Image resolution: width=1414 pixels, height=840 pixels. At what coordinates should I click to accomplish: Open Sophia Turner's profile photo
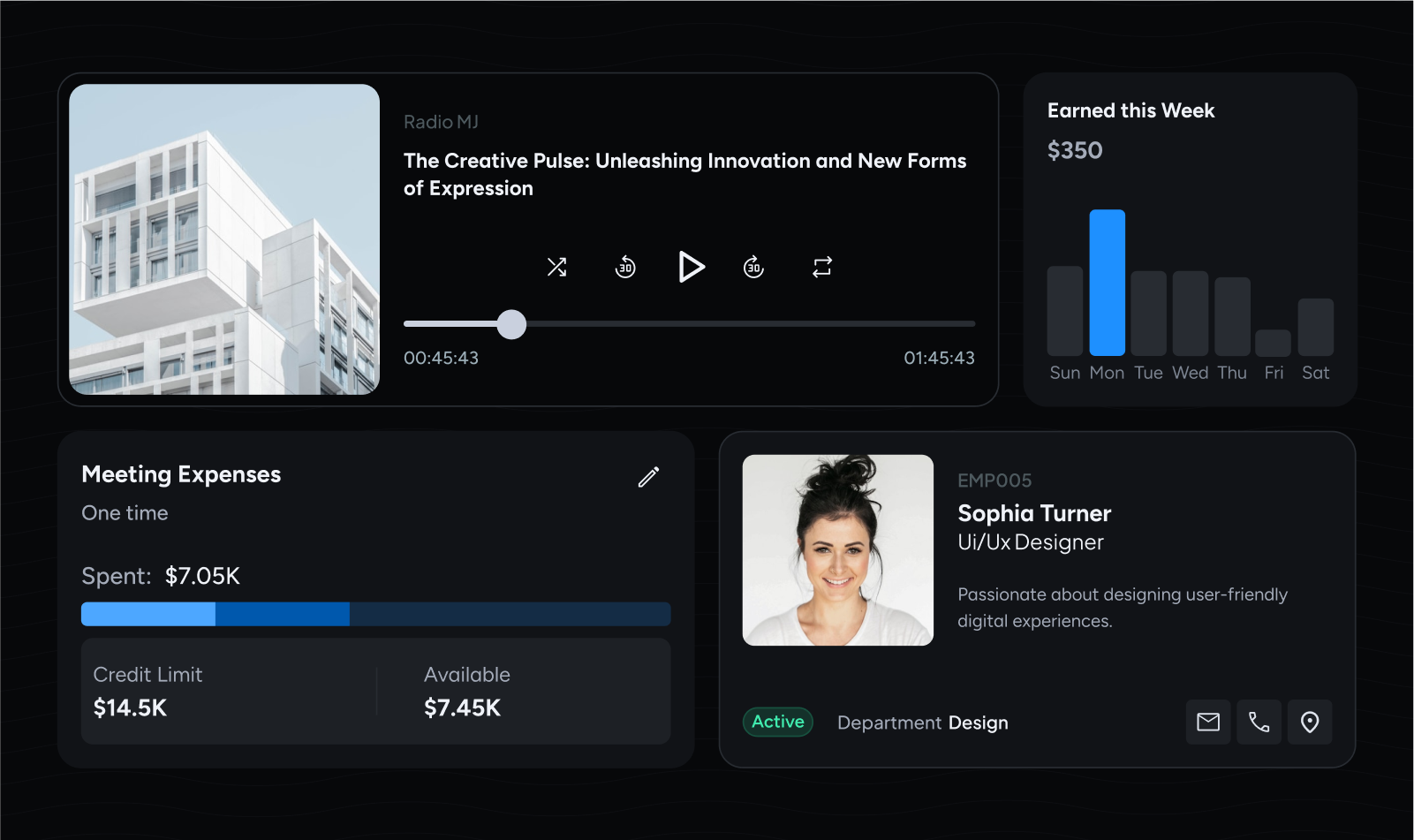(x=837, y=549)
